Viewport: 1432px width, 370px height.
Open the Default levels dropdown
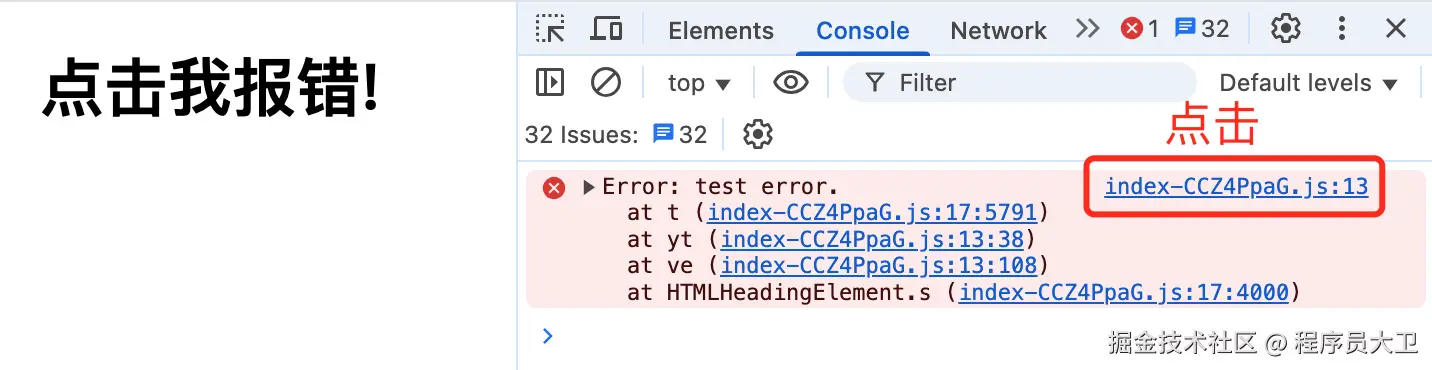point(1308,83)
